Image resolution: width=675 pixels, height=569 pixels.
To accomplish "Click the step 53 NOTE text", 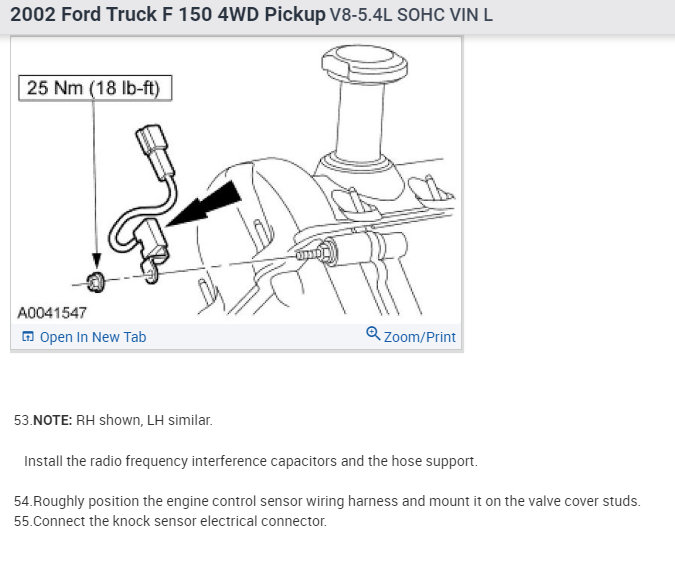I will coord(113,420).
